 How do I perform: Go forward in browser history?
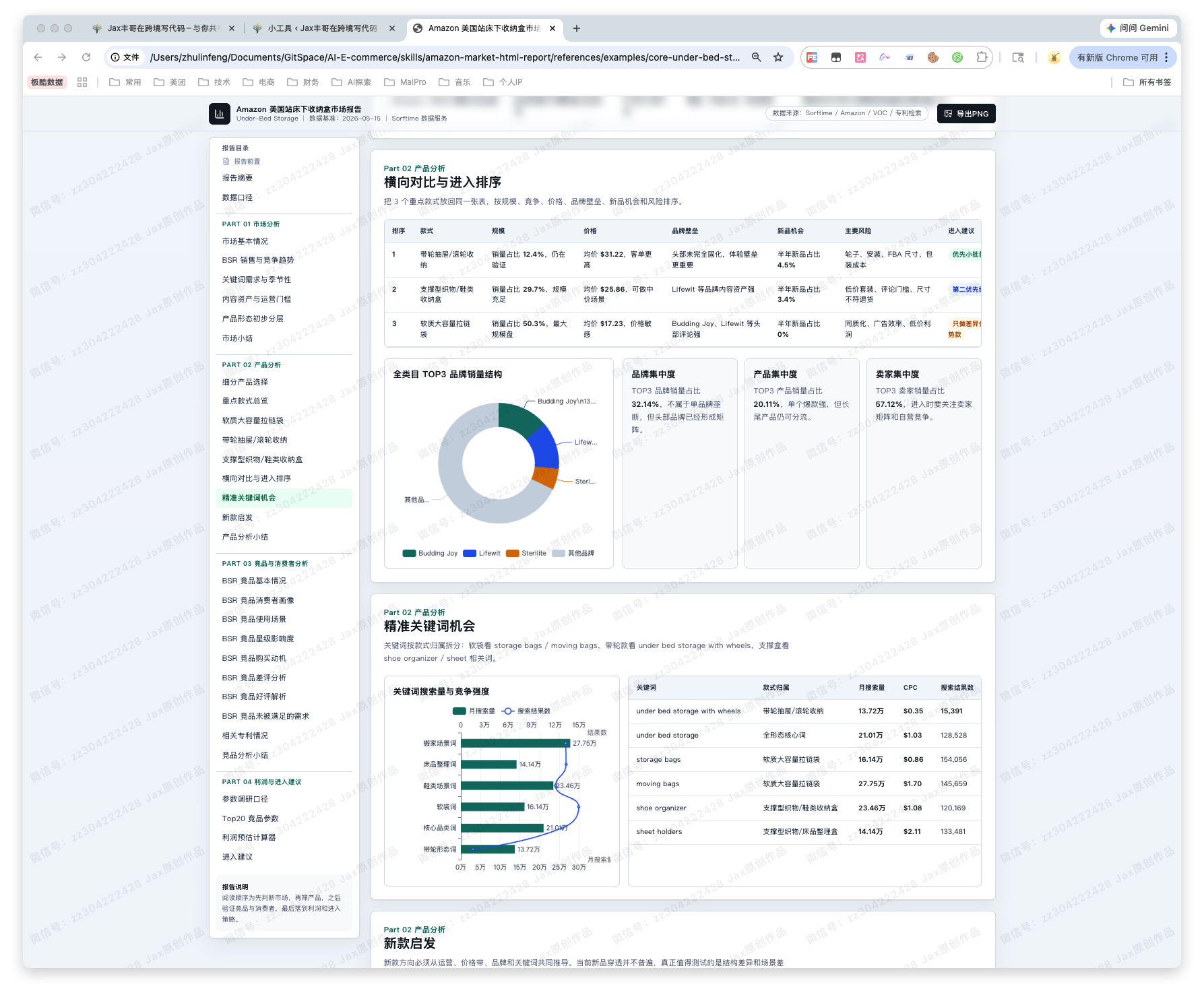[x=62, y=57]
